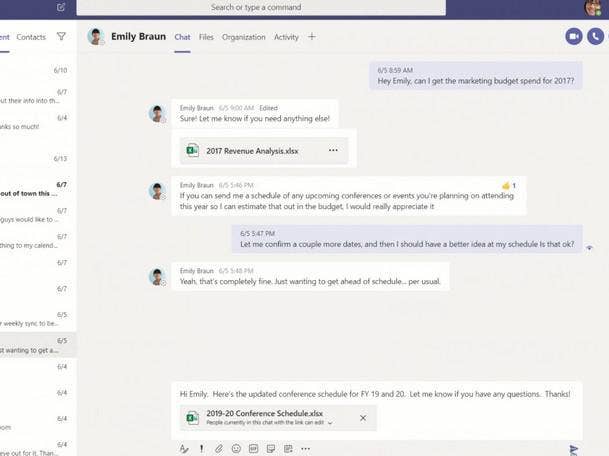Start an audio call with Emily
Viewport: 609px width, 456px height.
(596, 36)
